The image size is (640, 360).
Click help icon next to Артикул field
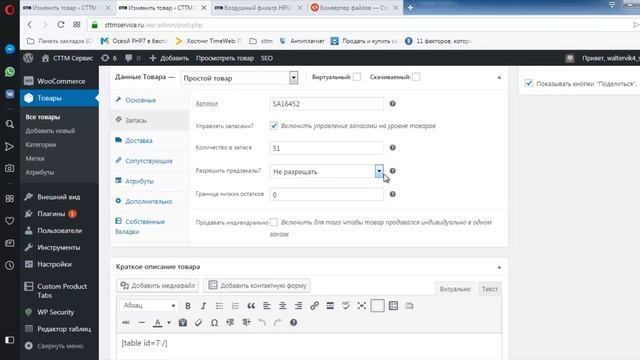pyautogui.click(x=392, y=104)
